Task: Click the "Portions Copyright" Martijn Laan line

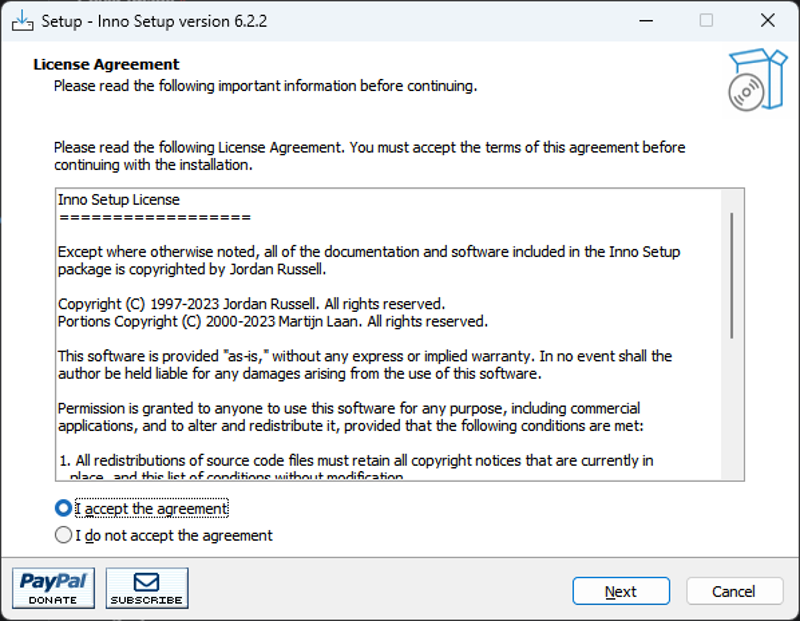Action: tap(273, 321)
